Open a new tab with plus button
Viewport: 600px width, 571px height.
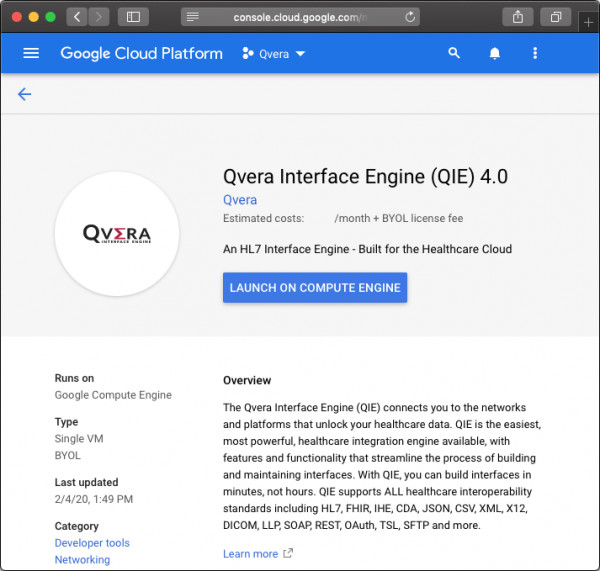coord(589,22)
